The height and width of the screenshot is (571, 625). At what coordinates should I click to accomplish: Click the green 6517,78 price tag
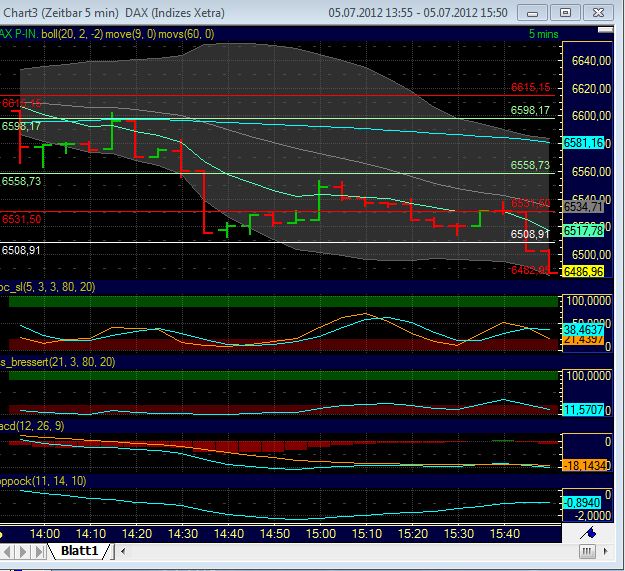(583, 231)
